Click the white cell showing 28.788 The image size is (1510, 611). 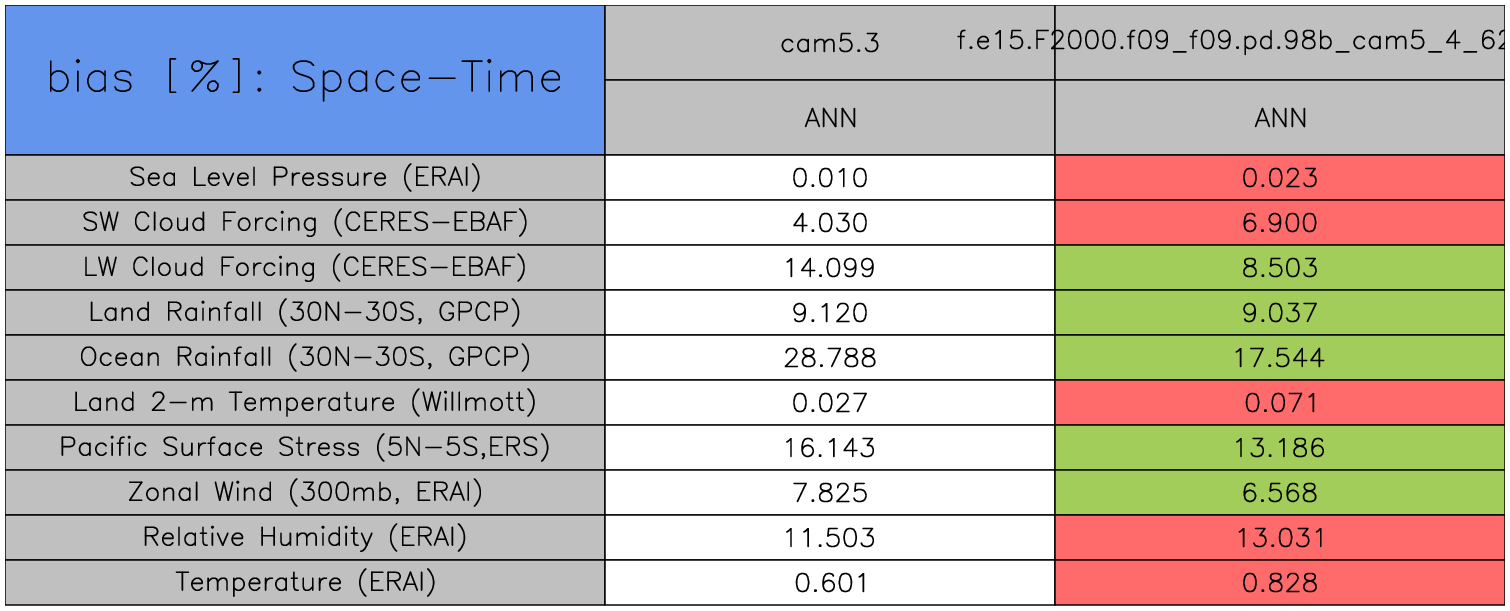click(830, 358)
